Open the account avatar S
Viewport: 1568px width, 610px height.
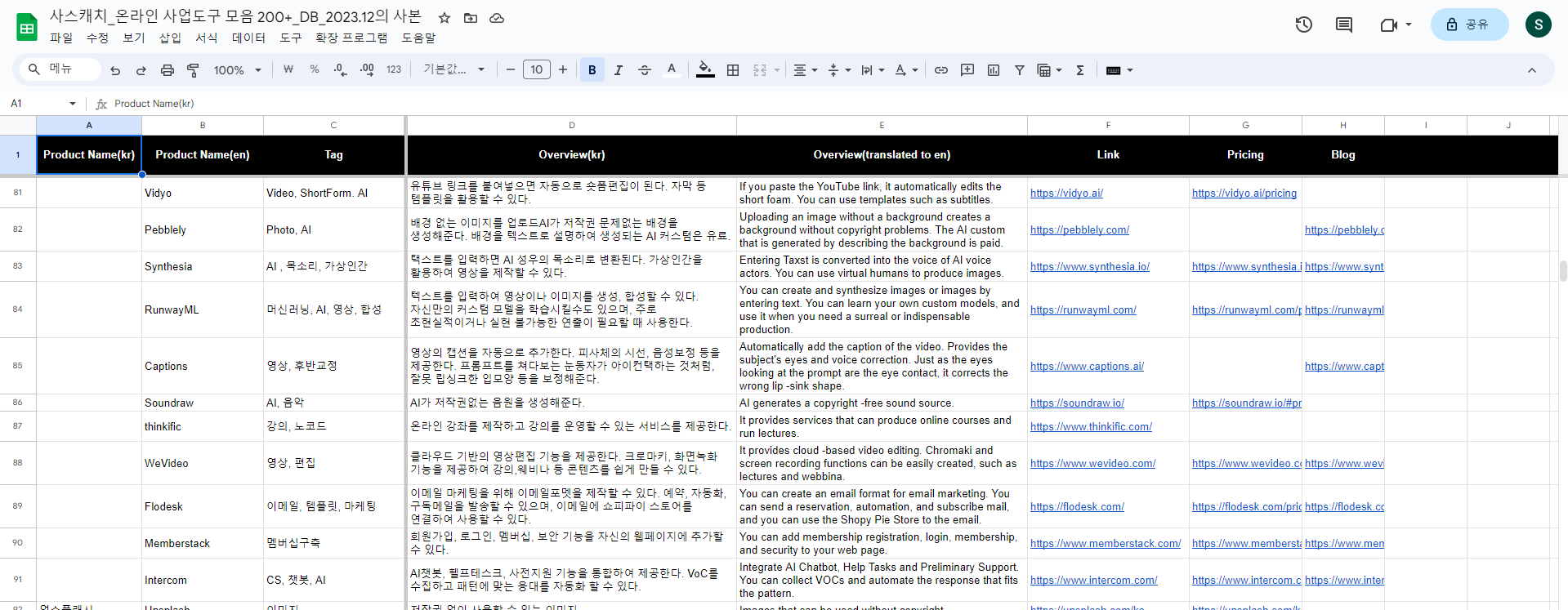click(x=1539, y=24)
